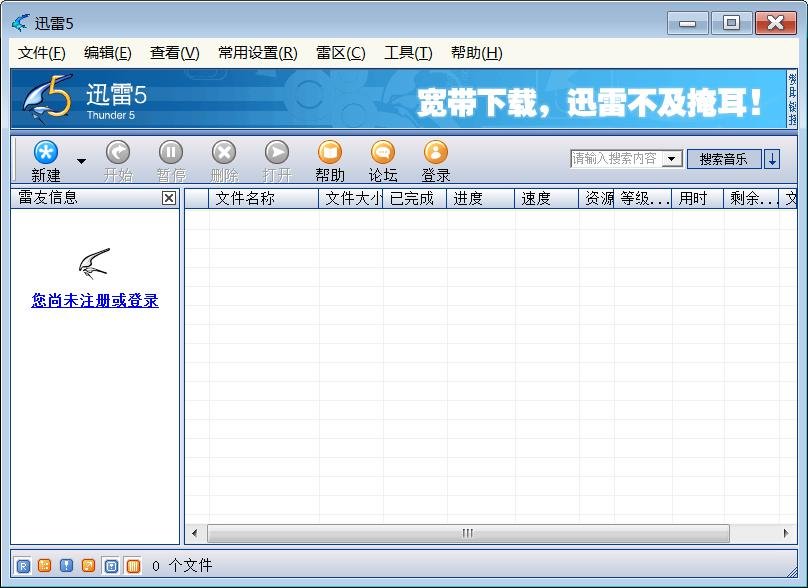Click the 0 个文件 status text
This screenshot has height=588, width=808.
point(182,566)
